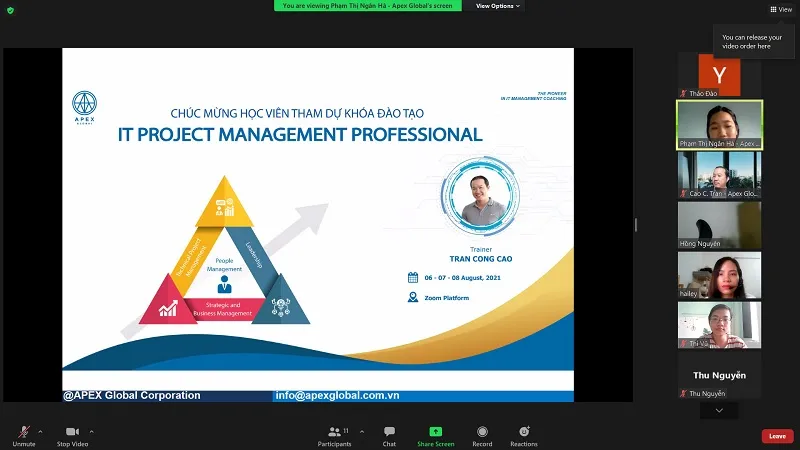Click the IT PROJECT MANAGEMENT PROFESSIONAL title
800x450 pixels.
point(300,135)
